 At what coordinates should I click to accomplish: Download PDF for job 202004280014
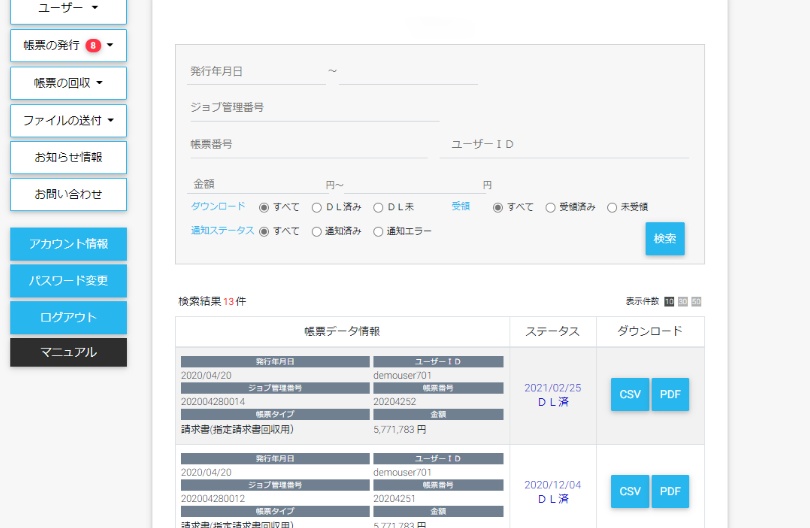point(670,395)
